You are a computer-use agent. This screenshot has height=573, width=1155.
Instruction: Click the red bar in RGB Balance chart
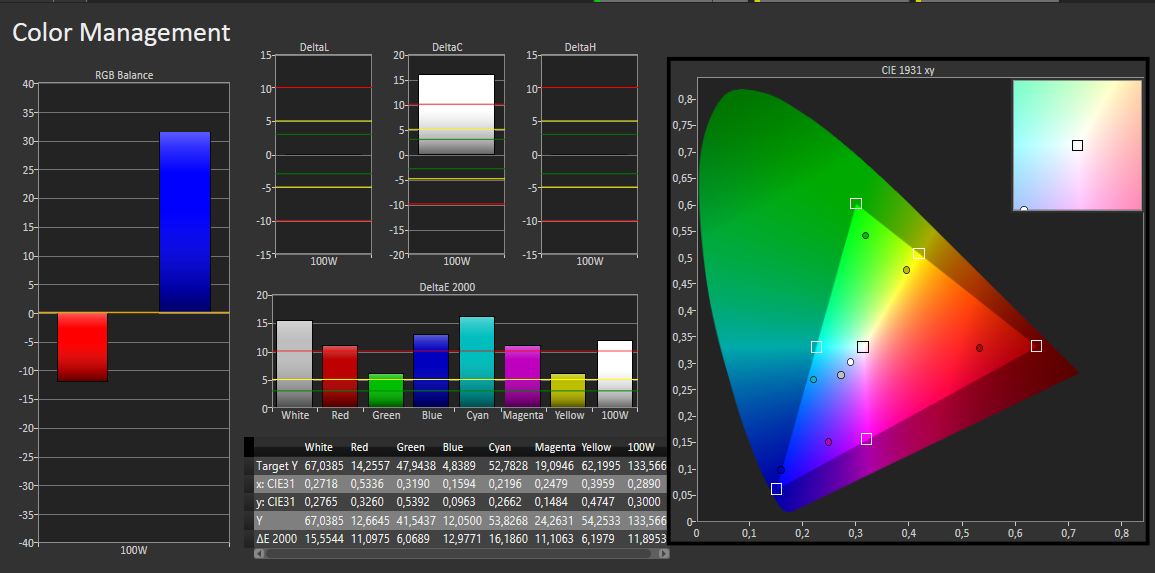click(82, 347)
